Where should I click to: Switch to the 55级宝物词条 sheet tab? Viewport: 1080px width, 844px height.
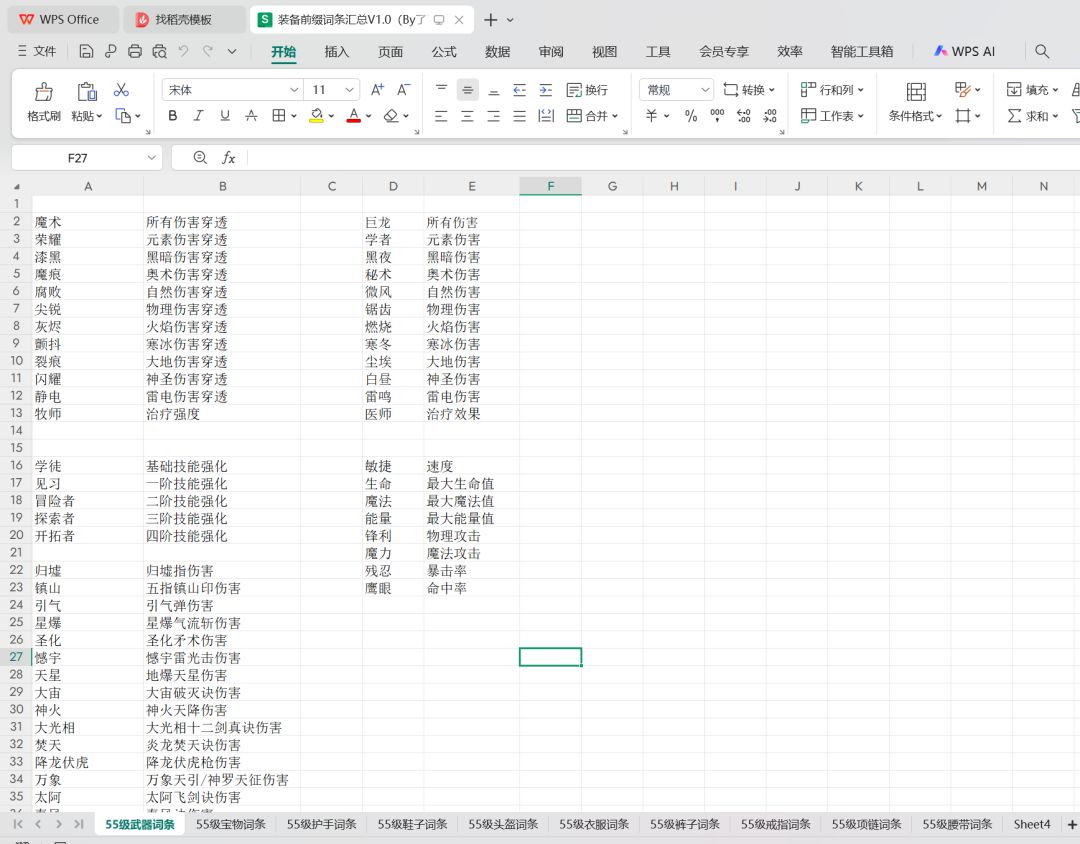pyautogui.click(x=230, y=824)
